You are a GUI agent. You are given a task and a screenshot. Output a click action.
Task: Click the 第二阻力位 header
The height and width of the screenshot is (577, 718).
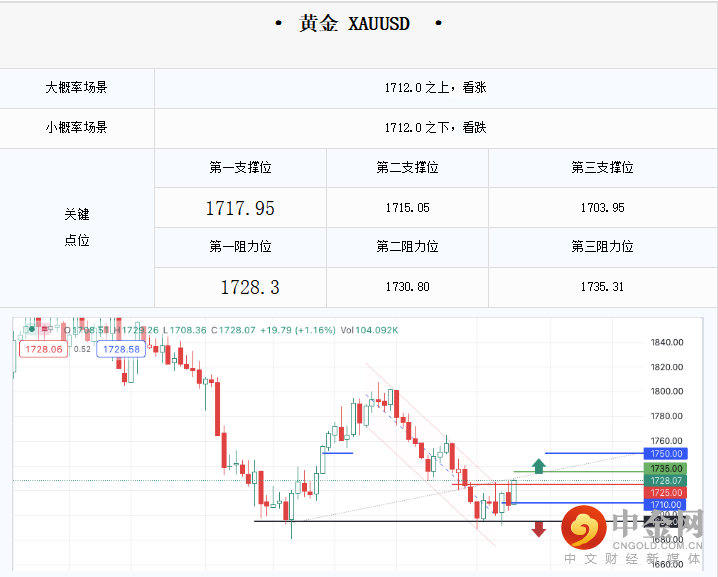click(x=408, y=247)
